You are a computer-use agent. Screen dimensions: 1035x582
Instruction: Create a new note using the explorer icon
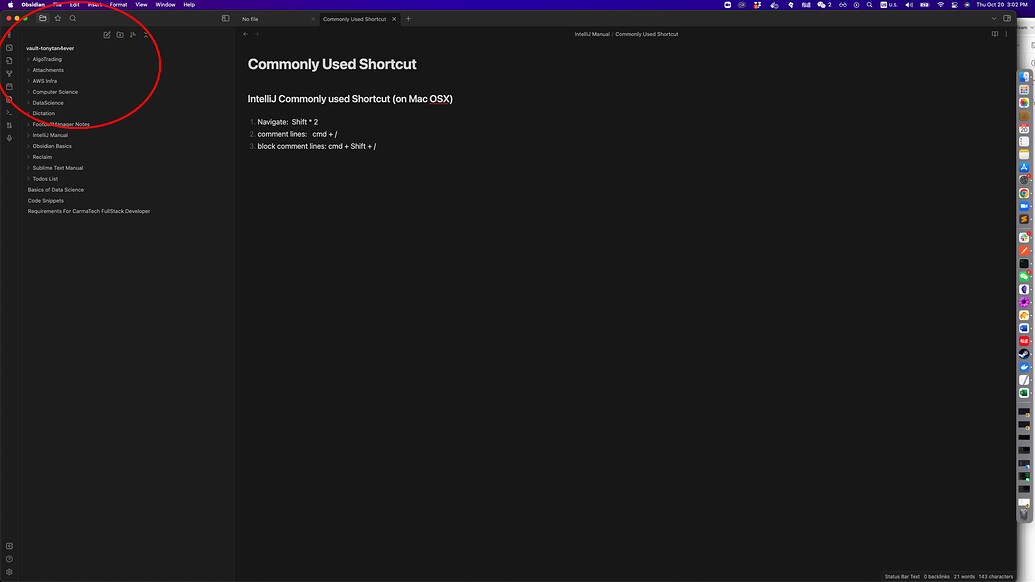click(107, 34)
